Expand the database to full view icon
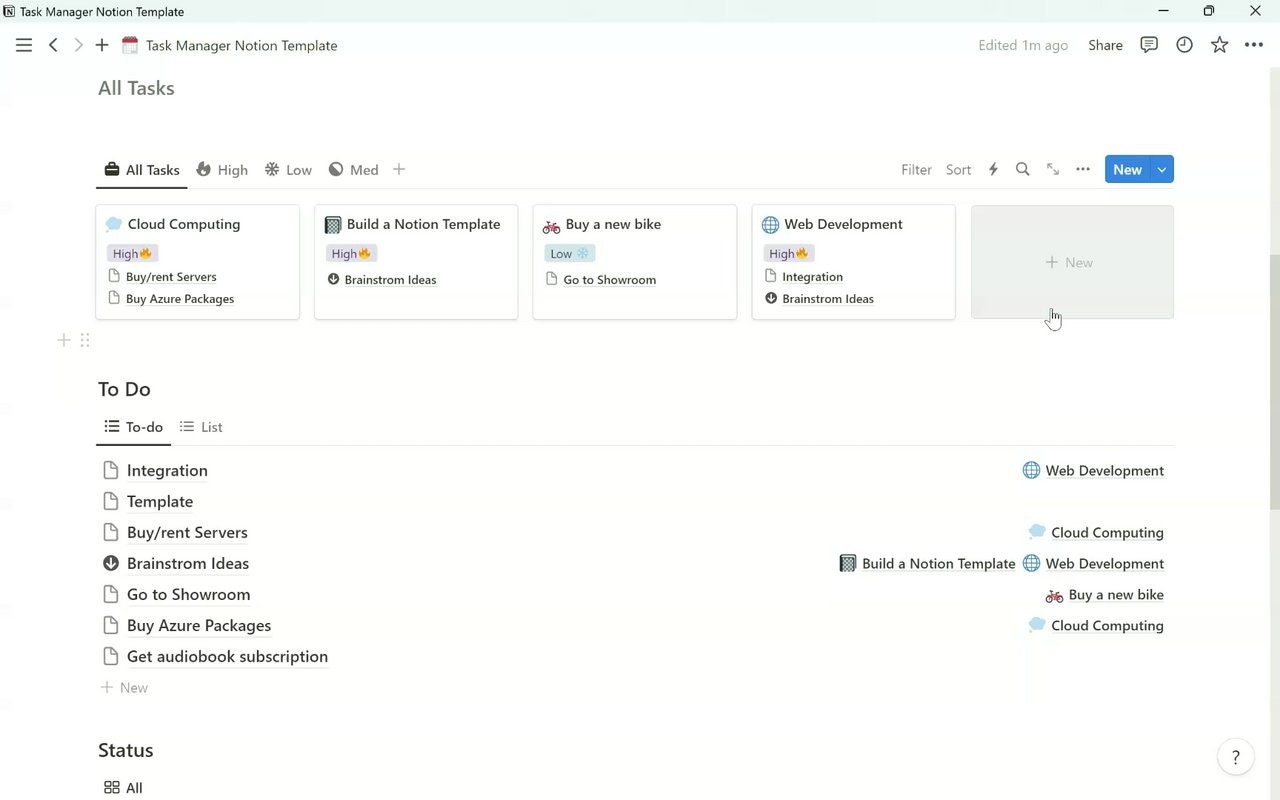This screenshot has height=800, width=1280. pos(1052,169)
